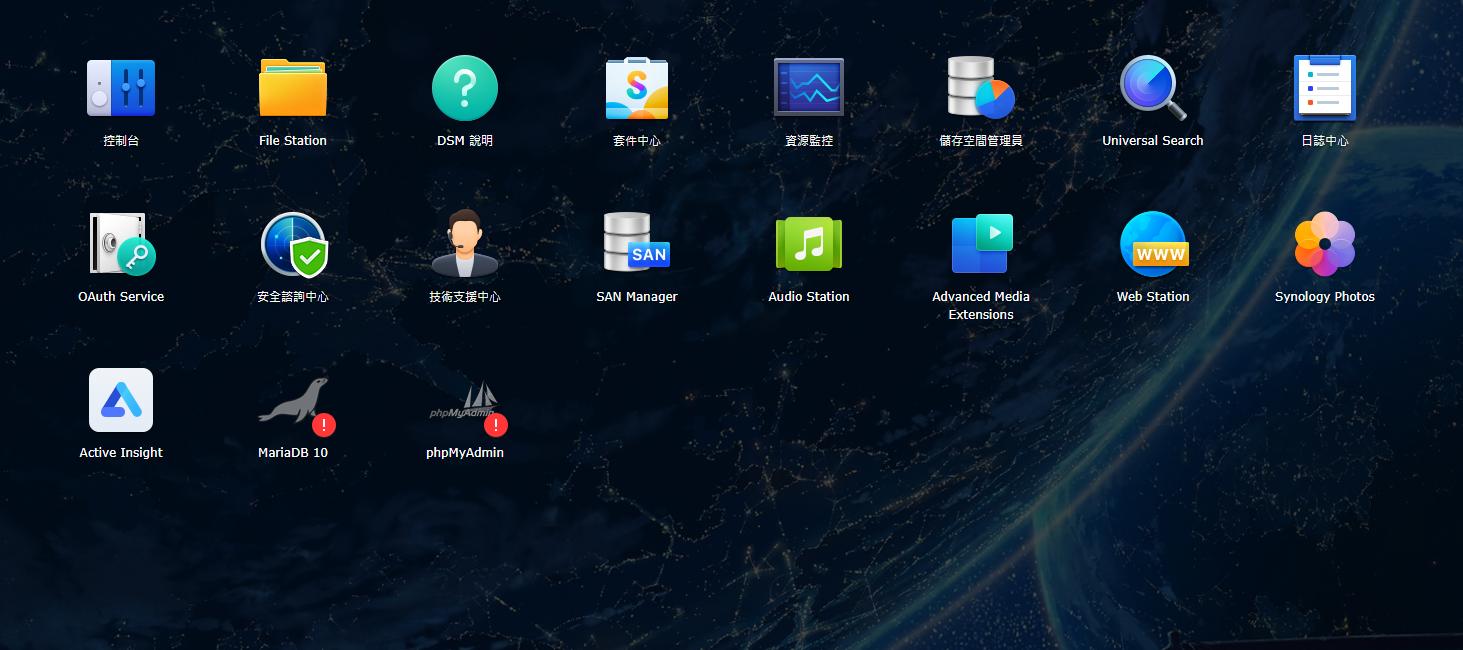Click the '儲存空間管理員' label text
This screenshot has height=650, width=1463.
[x=981, y=141]
